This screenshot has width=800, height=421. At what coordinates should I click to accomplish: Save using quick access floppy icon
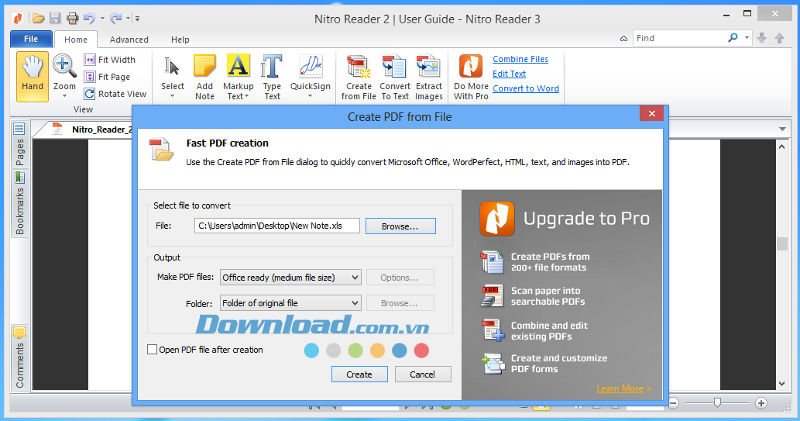point(55,19)
